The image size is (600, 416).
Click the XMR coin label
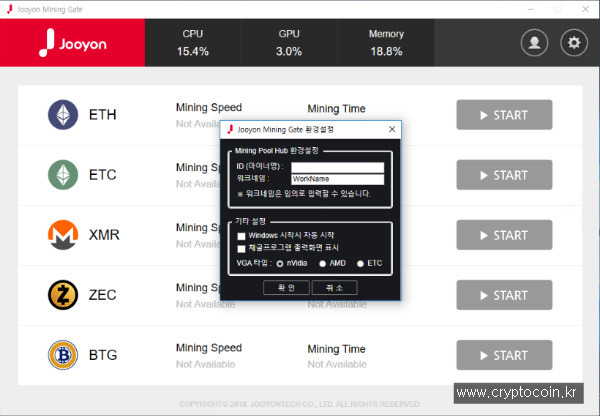(104, 235)
